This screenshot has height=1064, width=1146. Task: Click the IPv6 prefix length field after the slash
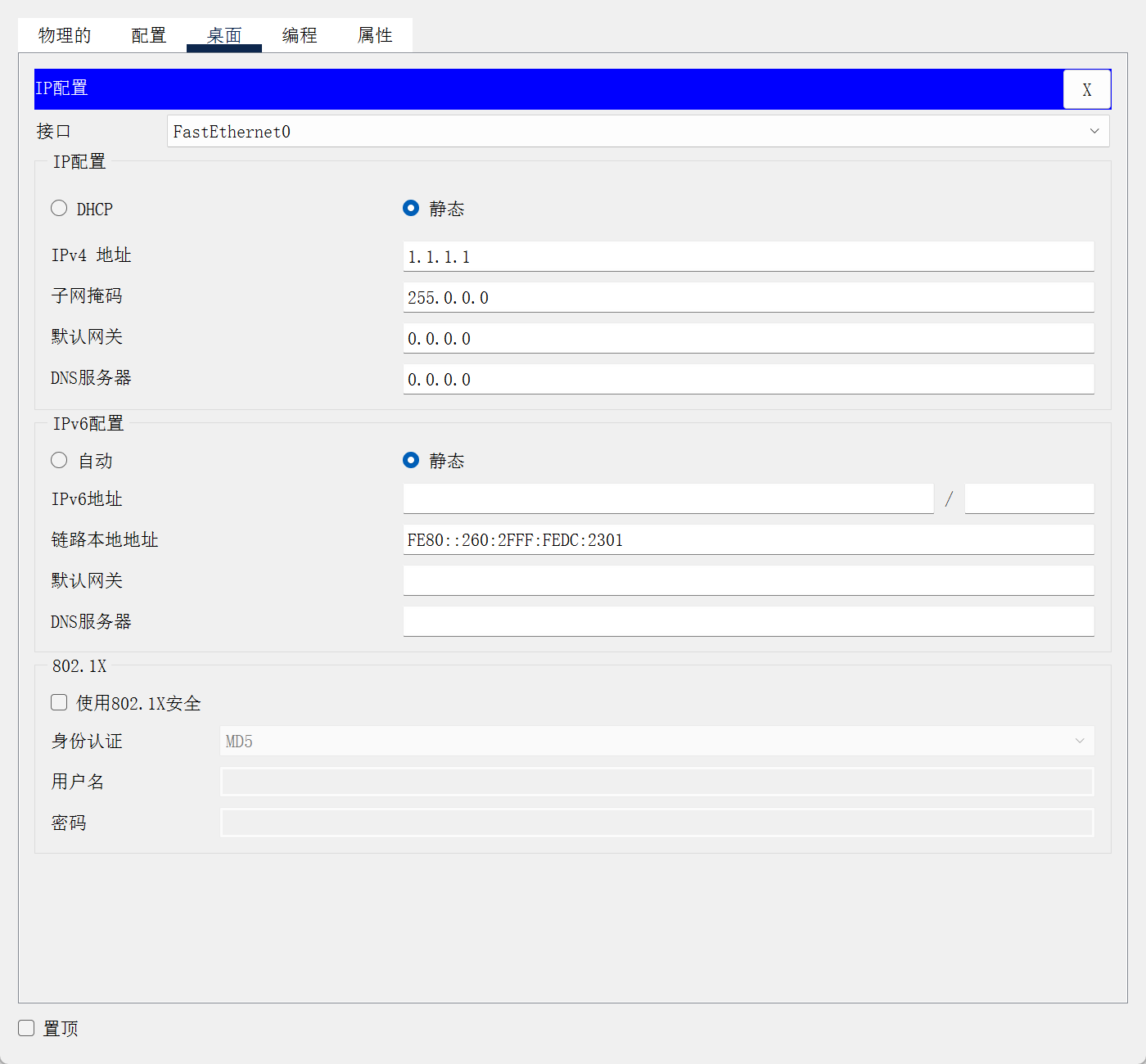click(1030, 498)
